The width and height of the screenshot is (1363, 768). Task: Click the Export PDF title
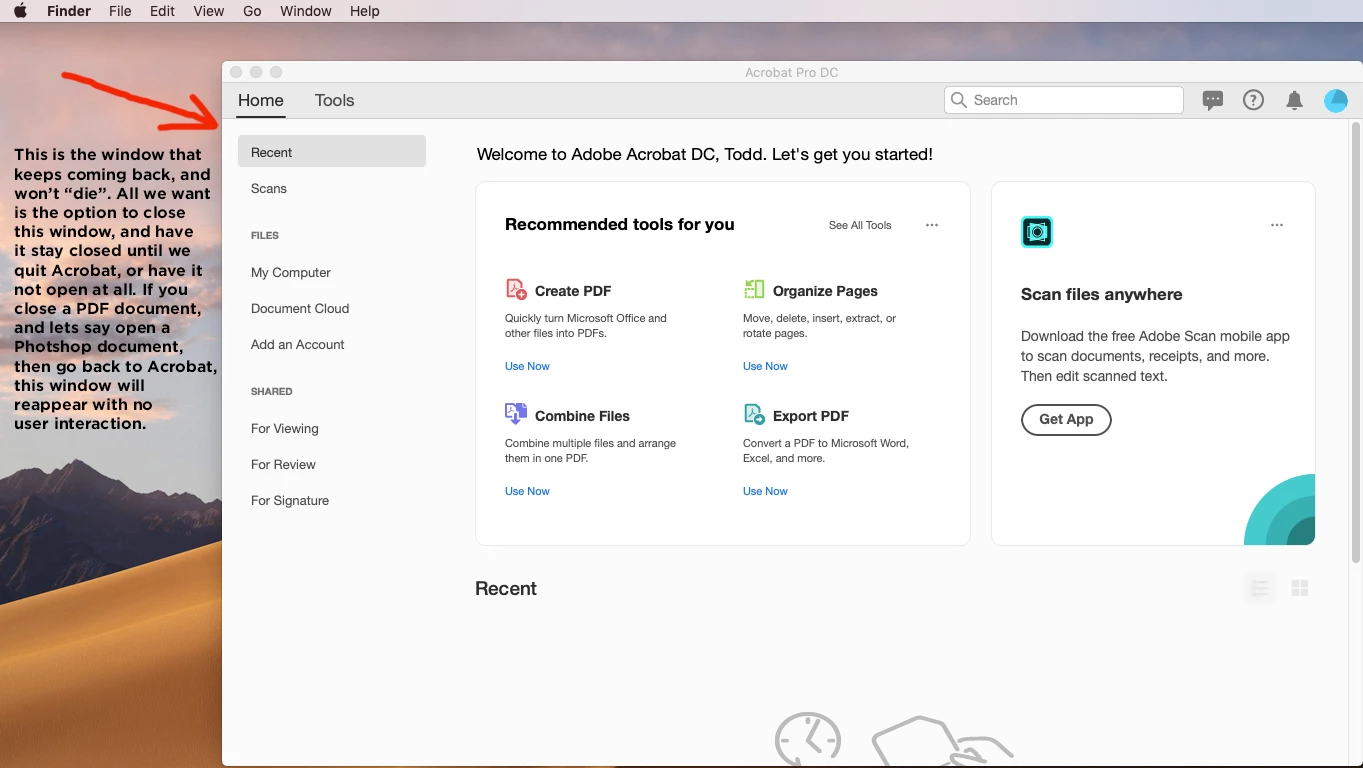coord(811,416)
